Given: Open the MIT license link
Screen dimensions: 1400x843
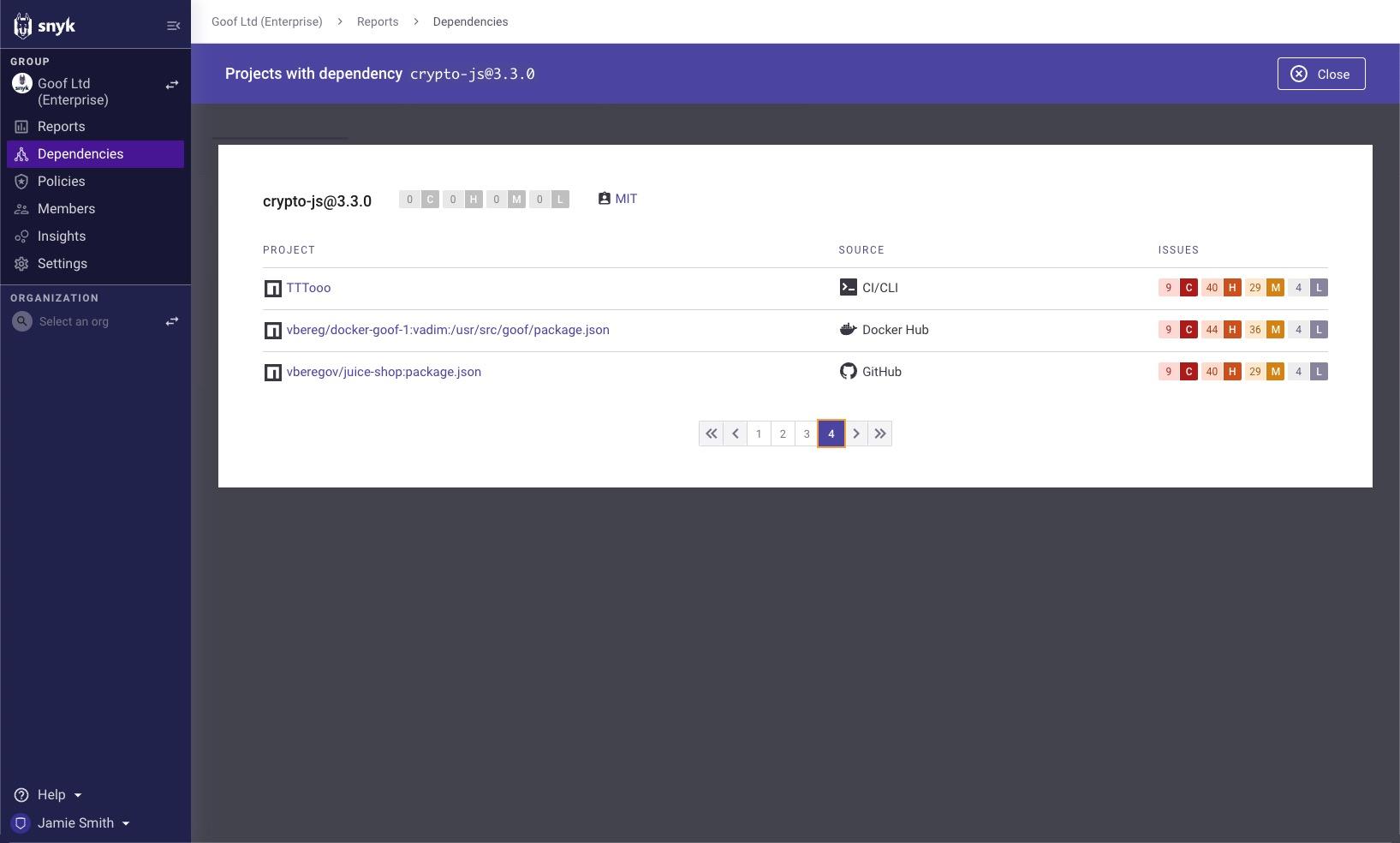Looking at the screenshot, I should pyautogui.click(x=626, y=198).
